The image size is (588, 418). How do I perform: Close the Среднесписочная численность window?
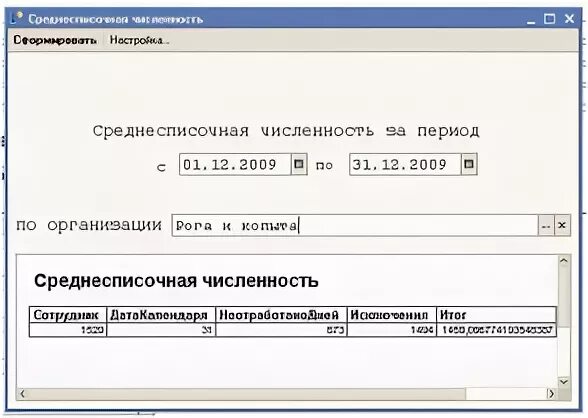pyautogui.click(x=569, y=19)
